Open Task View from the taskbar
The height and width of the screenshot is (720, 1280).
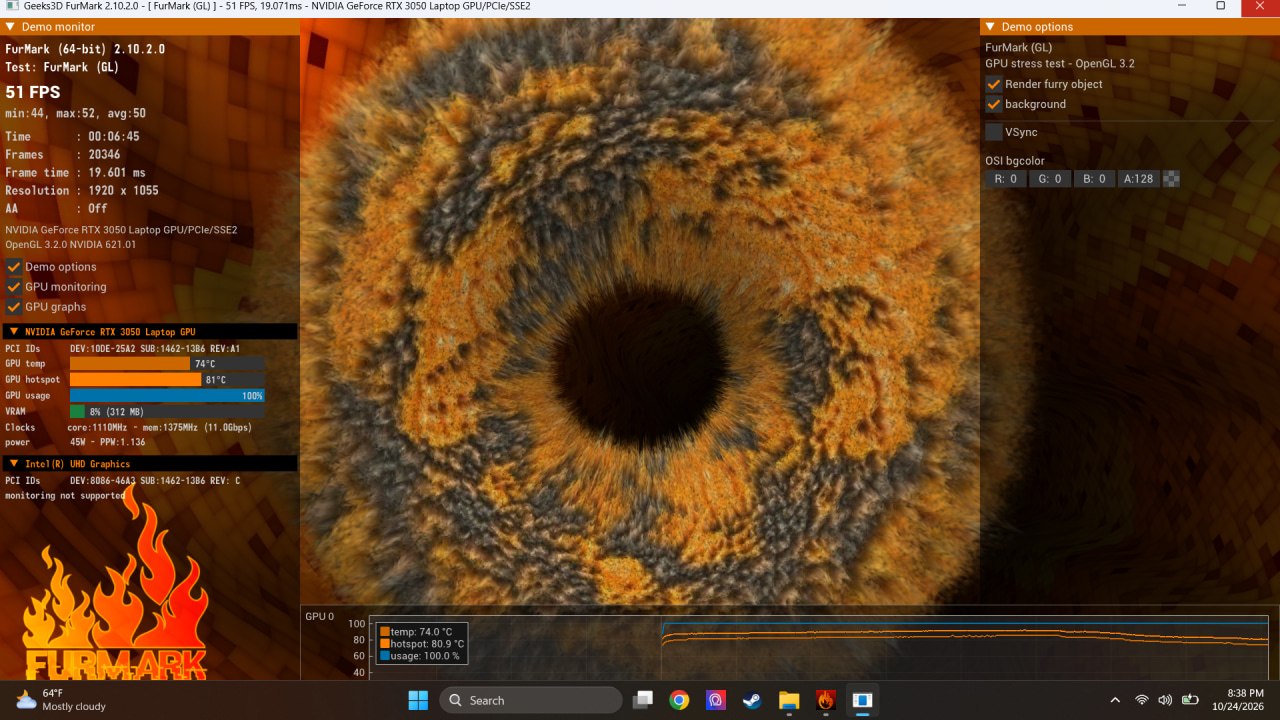point(643,700)
